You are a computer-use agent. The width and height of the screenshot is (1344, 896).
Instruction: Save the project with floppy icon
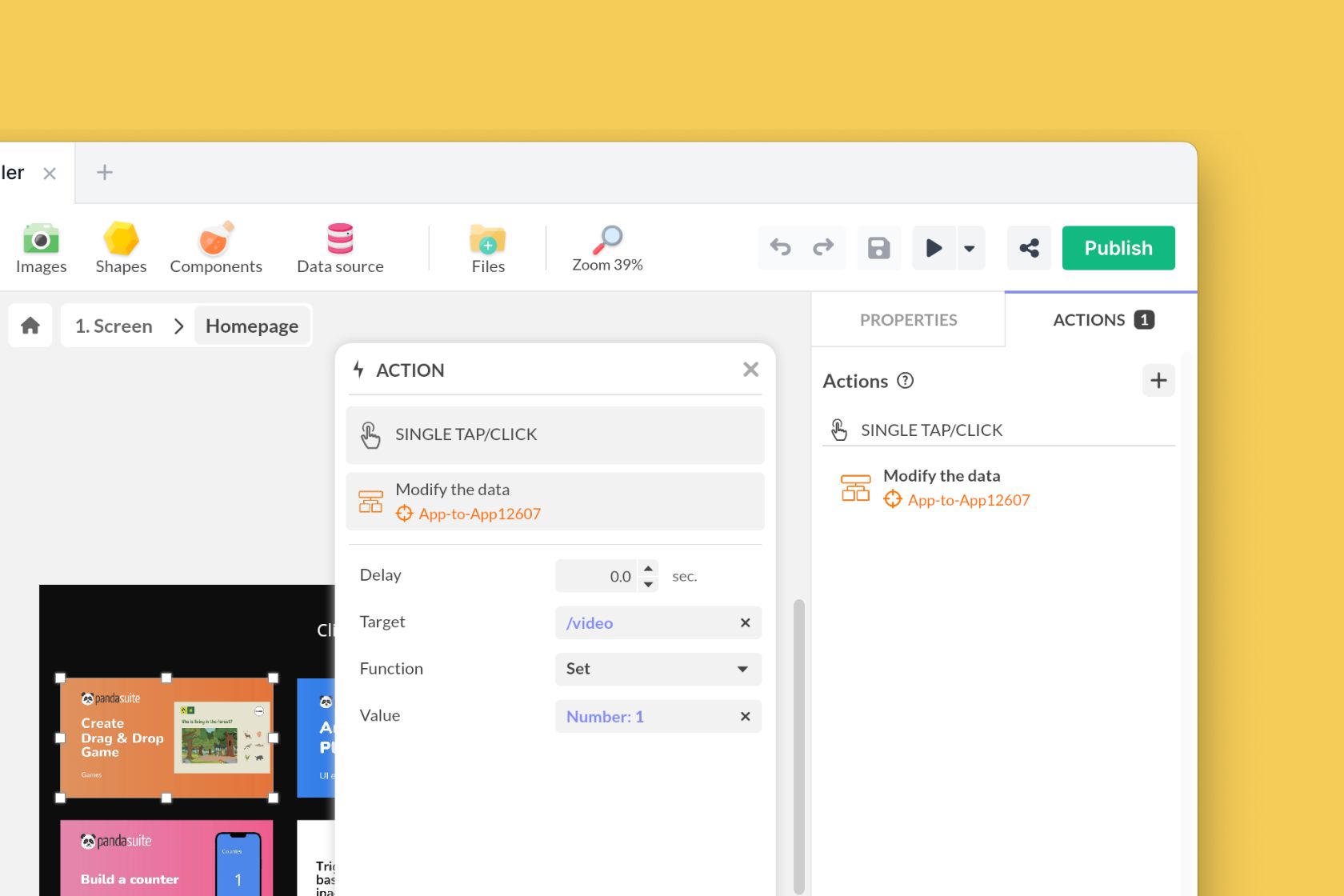[x=878, y=248]
